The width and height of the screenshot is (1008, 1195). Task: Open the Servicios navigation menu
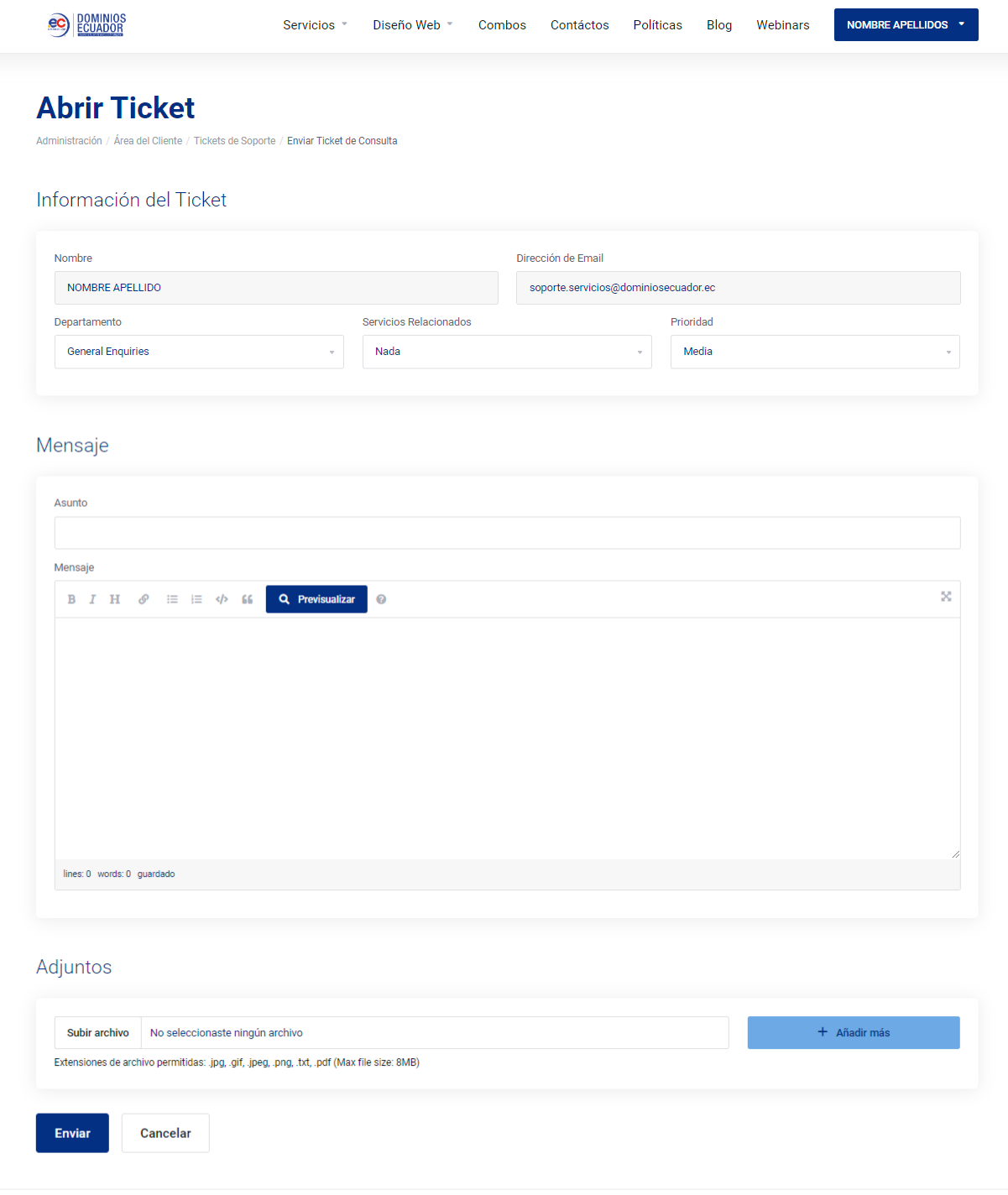[x=315, y=25]
